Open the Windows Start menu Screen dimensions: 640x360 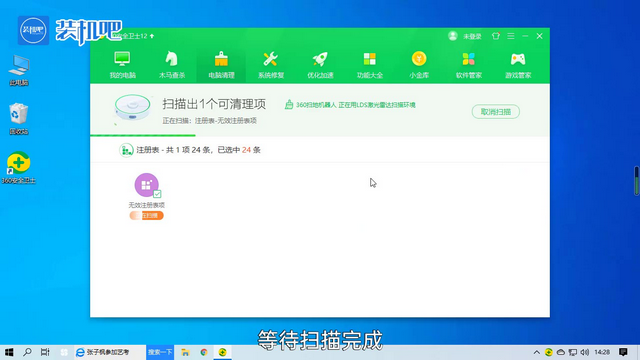pos(9,352)
